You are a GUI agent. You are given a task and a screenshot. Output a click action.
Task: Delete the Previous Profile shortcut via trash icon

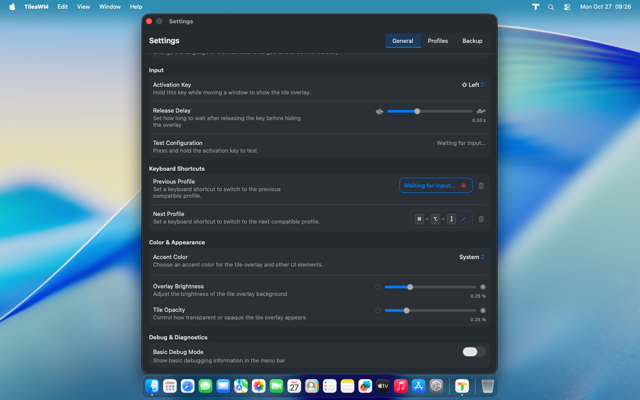tap(481, 186)
